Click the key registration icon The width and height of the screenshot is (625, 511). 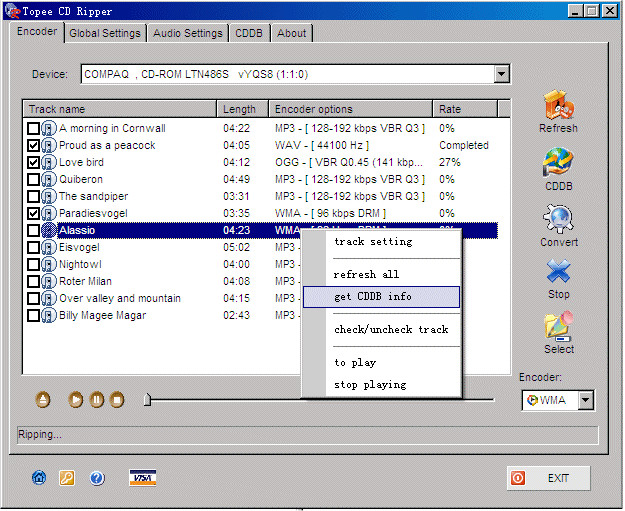(67, 478)
